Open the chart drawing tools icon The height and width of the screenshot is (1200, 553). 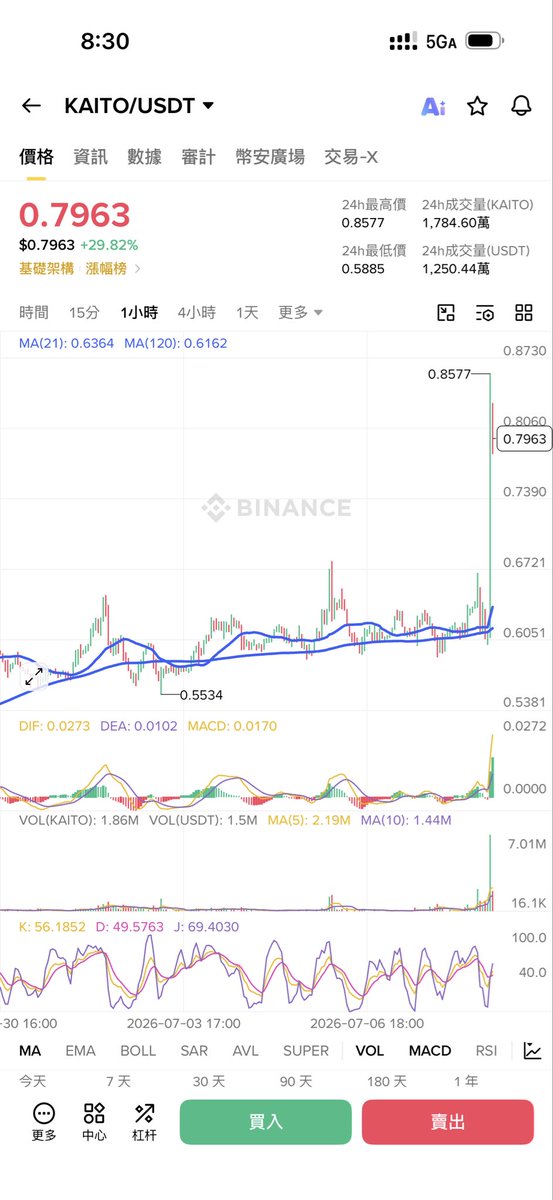(447, 313)
